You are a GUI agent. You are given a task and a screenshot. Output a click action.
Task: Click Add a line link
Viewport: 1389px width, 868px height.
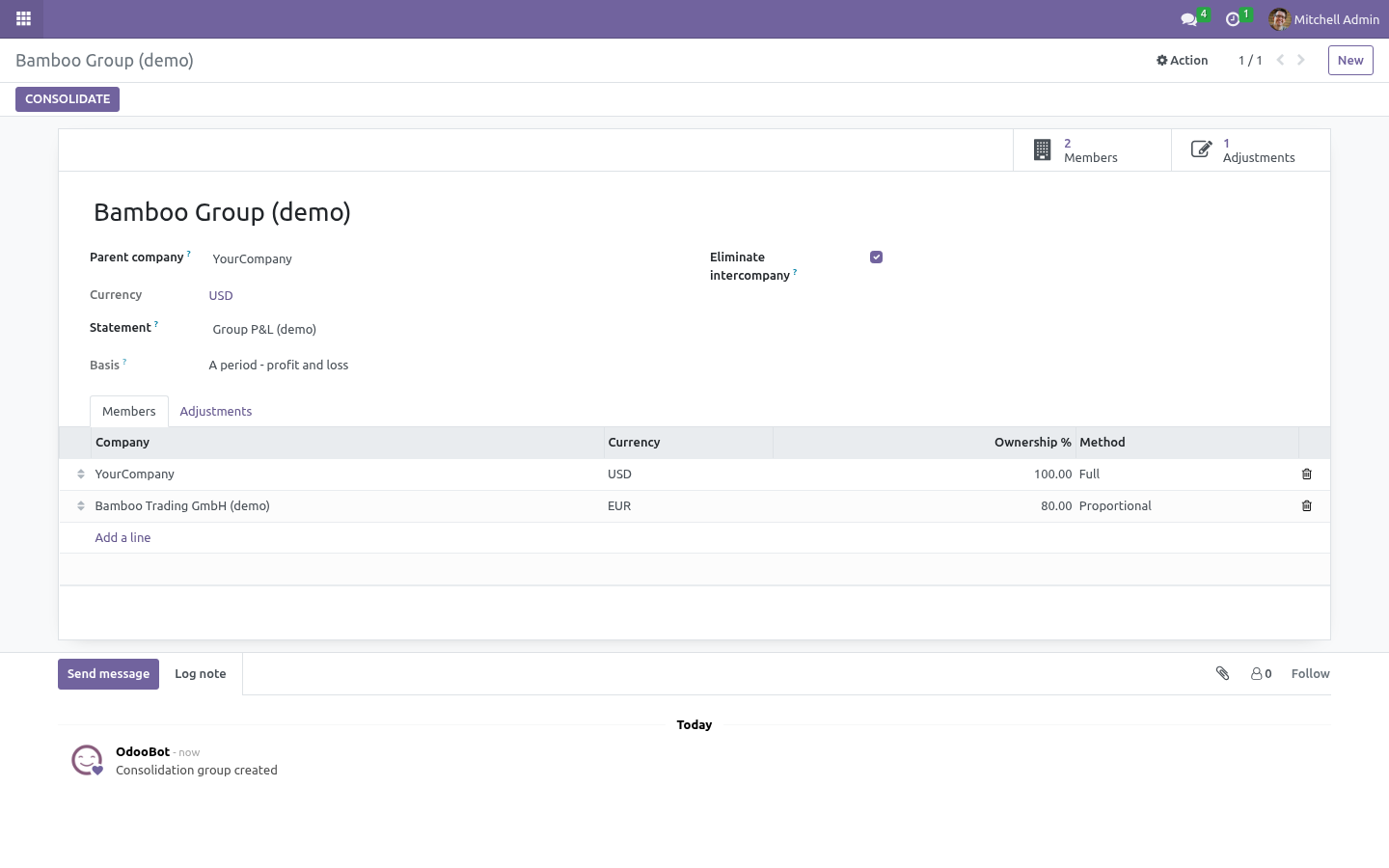(123, 538)
